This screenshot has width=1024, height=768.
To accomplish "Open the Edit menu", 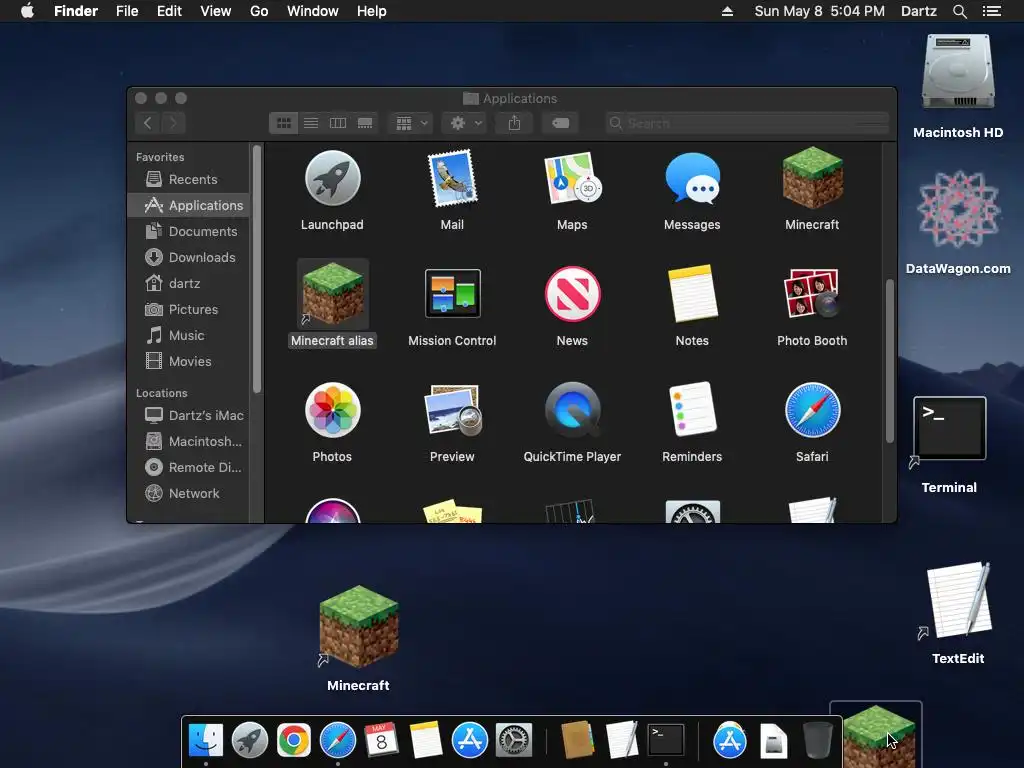I will point(169,11).
